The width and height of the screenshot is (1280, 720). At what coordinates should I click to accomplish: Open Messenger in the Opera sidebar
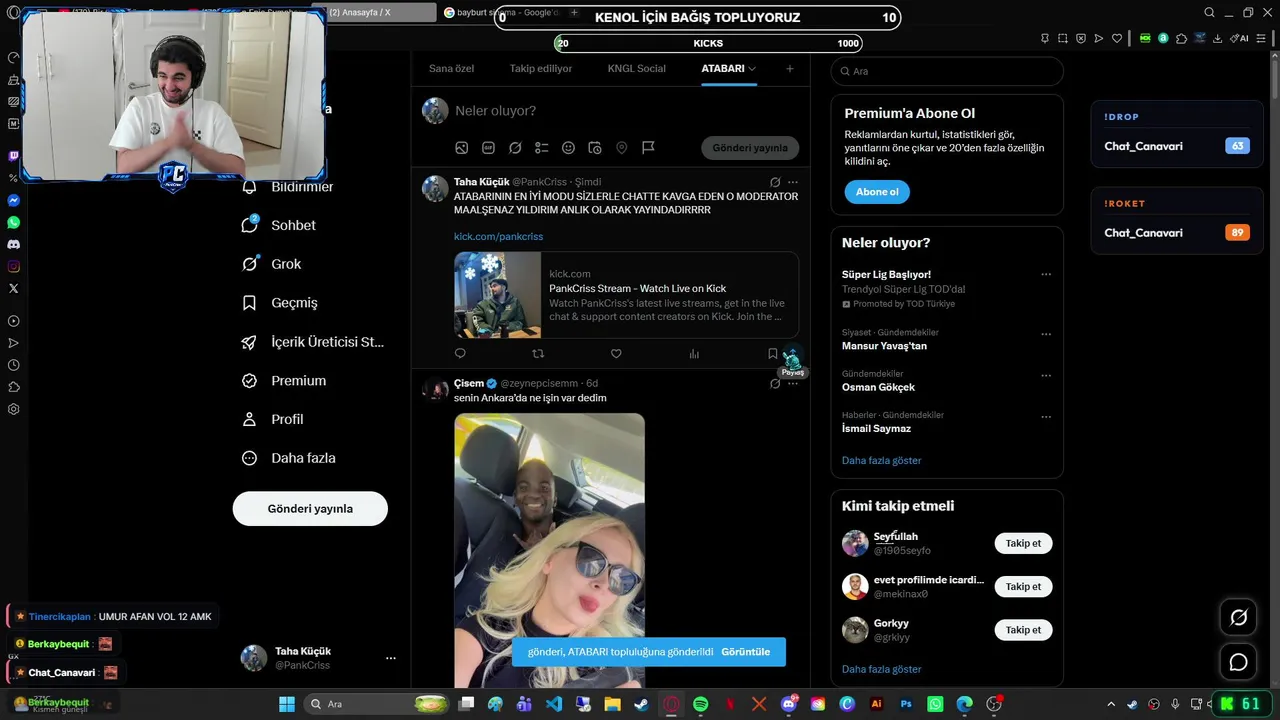pyautogui.click(x=13, y=200)
